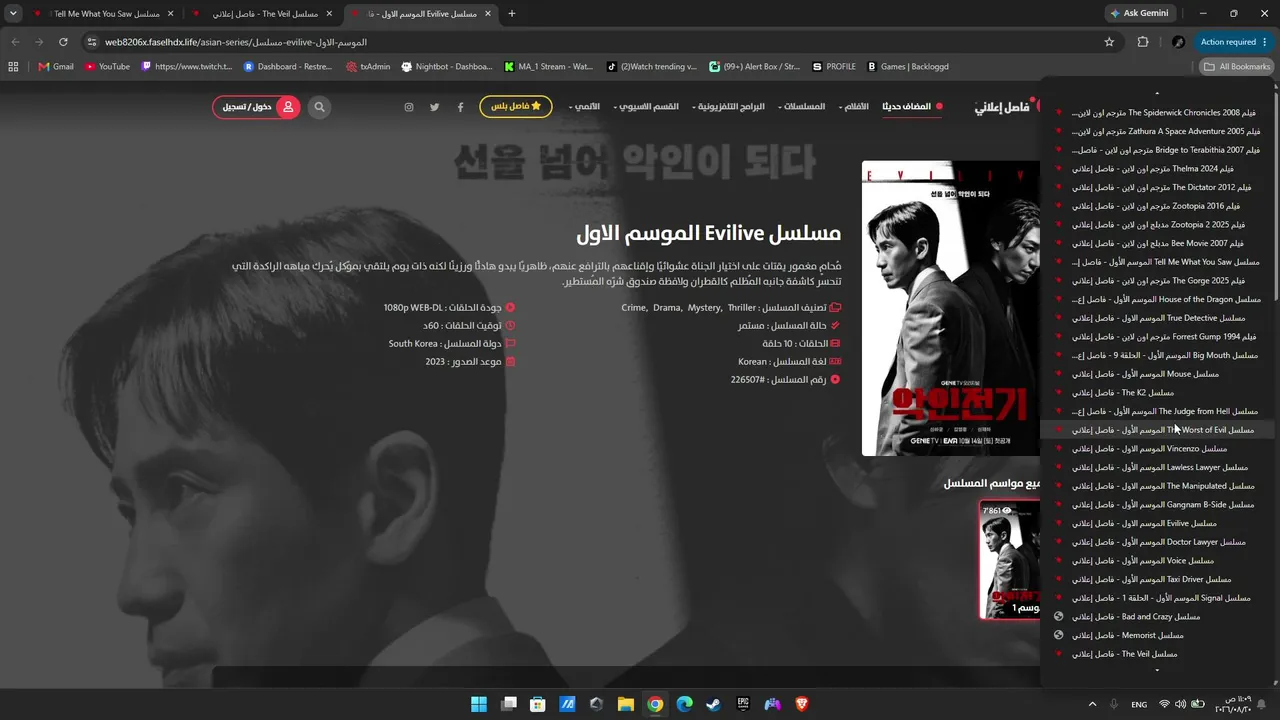Switch to Google Chrome in the taskbar
This screenshot has height=720, width=1280.
[655, 704]
